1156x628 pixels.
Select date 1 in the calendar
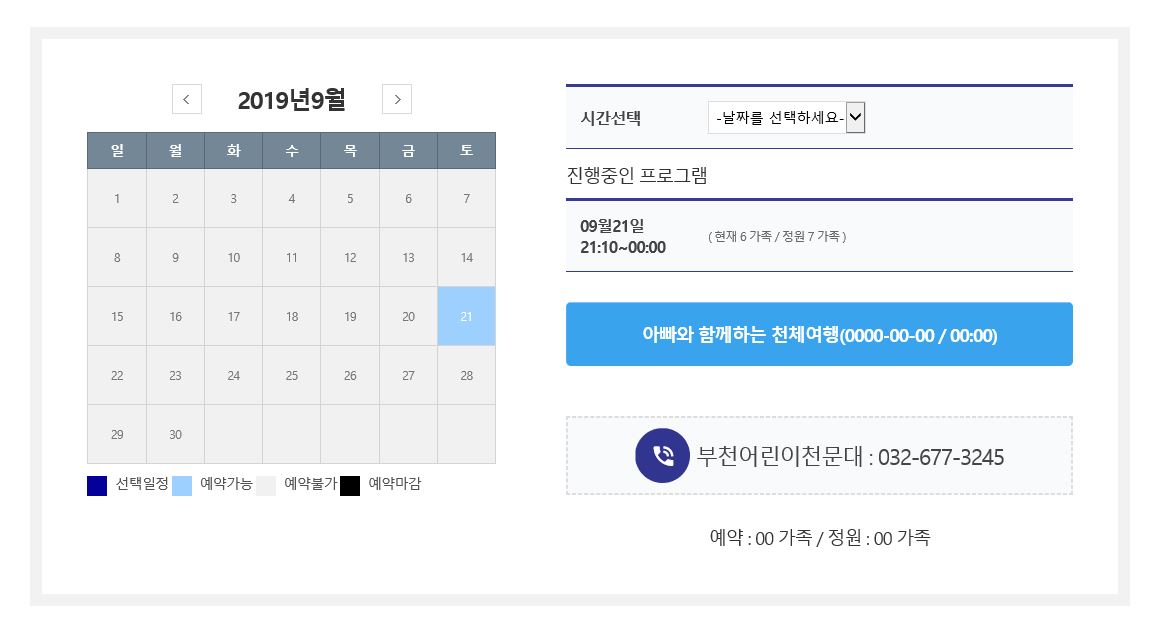tap(117, 198)
